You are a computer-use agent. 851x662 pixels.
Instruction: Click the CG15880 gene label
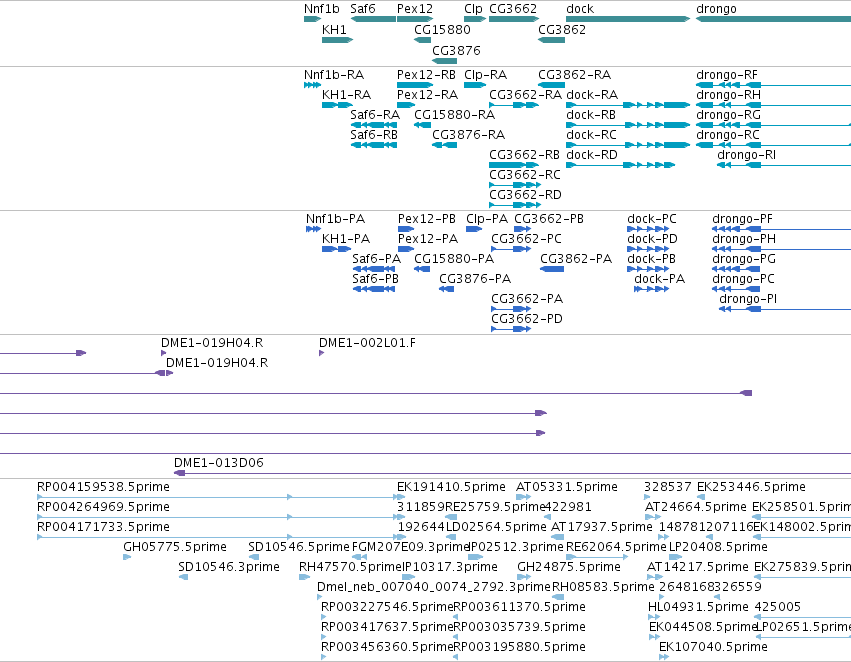click(x=442, y=29)
